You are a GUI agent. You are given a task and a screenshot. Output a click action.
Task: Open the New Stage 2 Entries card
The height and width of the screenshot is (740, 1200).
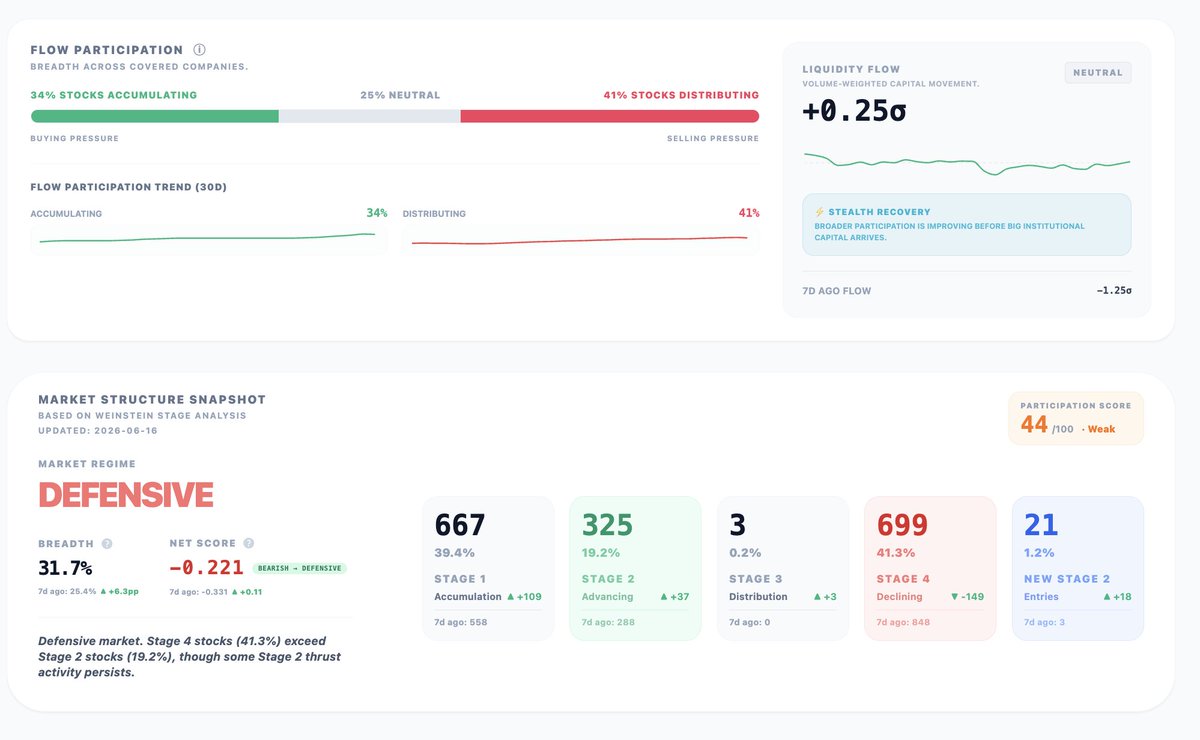coord(1078,568)
